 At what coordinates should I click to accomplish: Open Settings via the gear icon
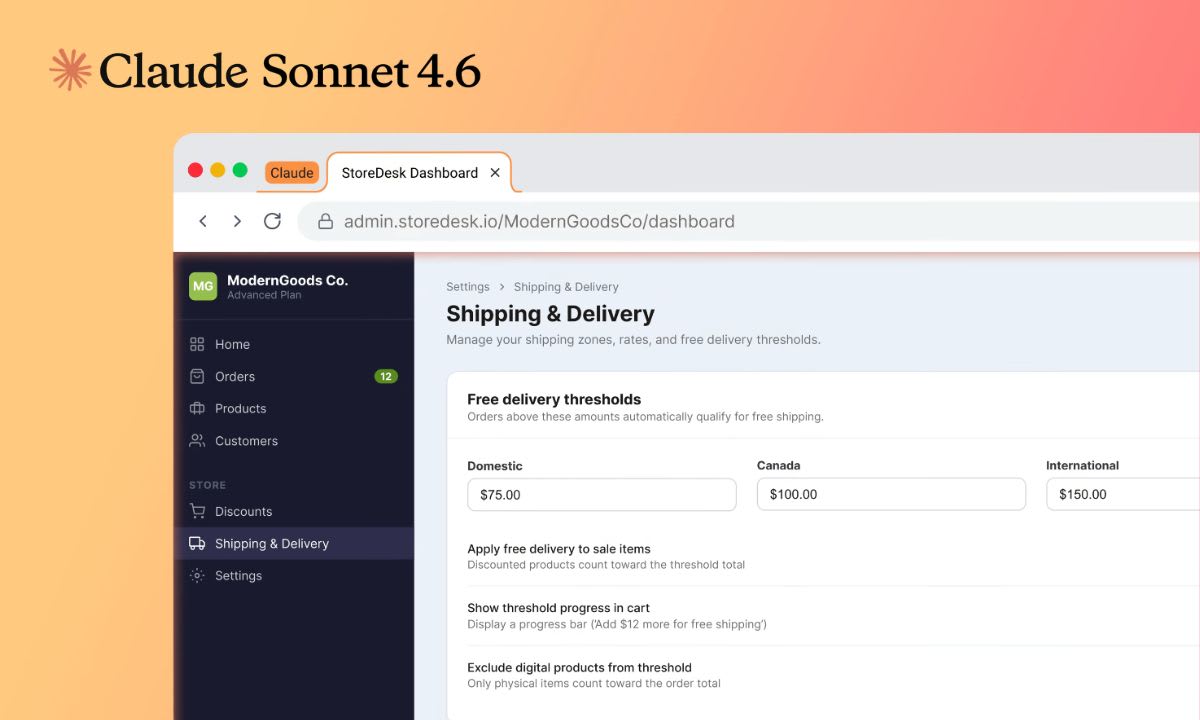[199, 575]
